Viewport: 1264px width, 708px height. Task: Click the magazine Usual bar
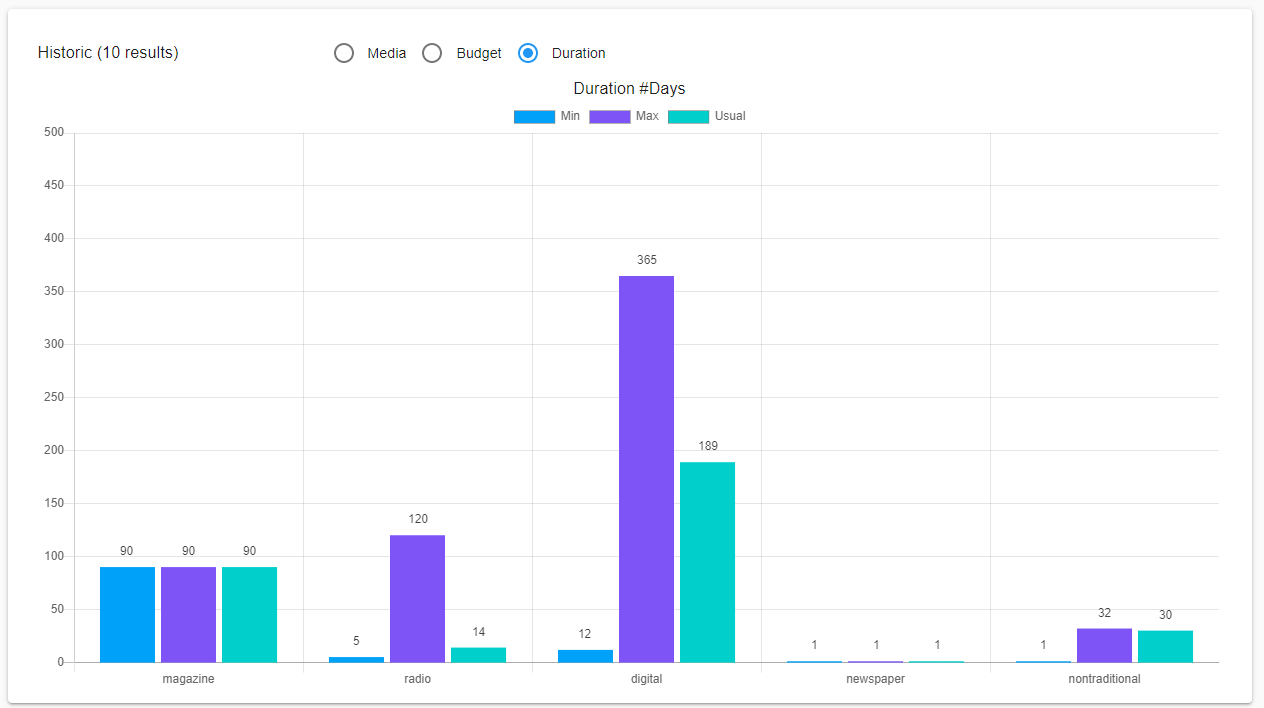click(249, 614)
